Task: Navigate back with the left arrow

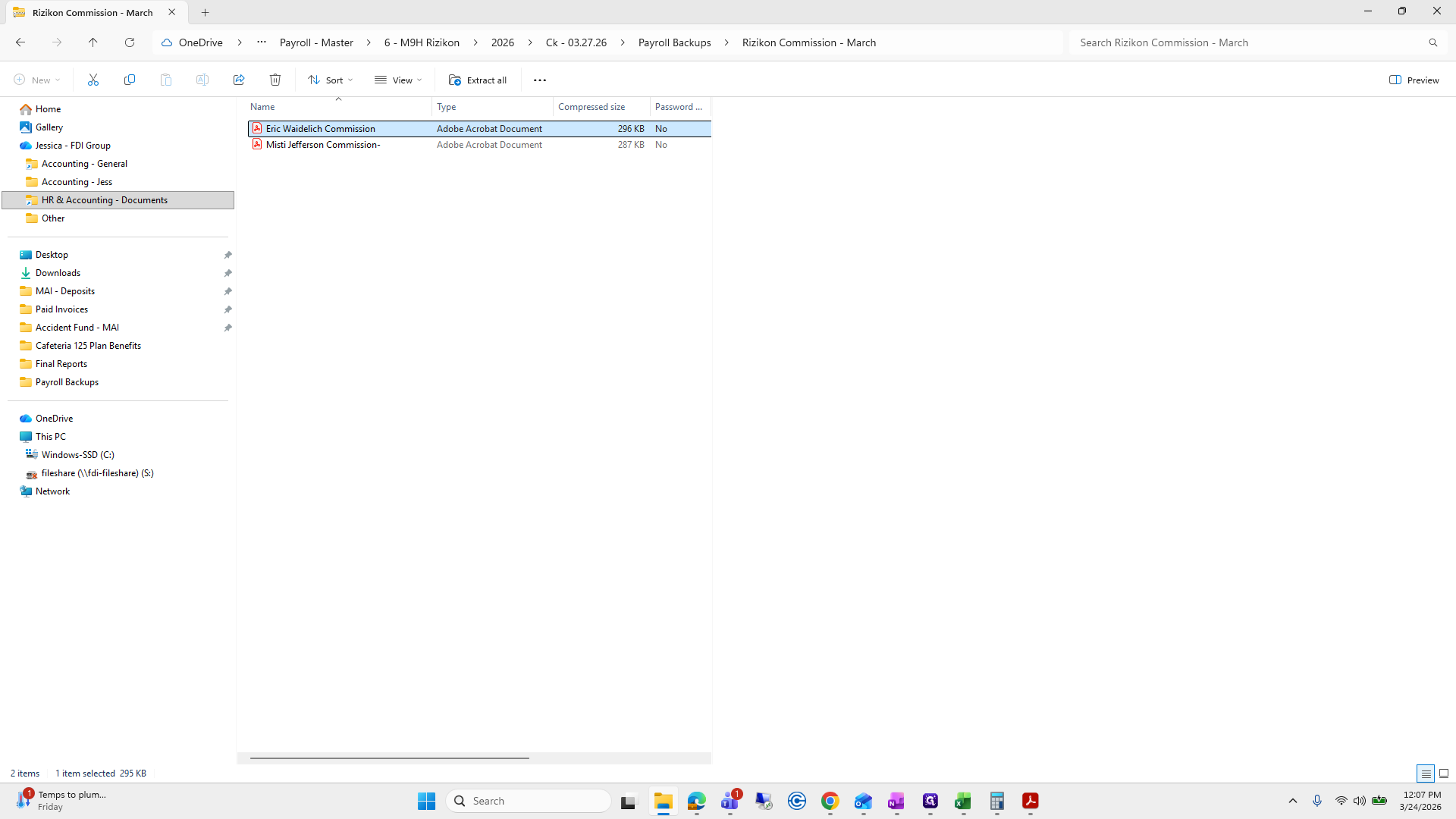Action: point(20,42)
